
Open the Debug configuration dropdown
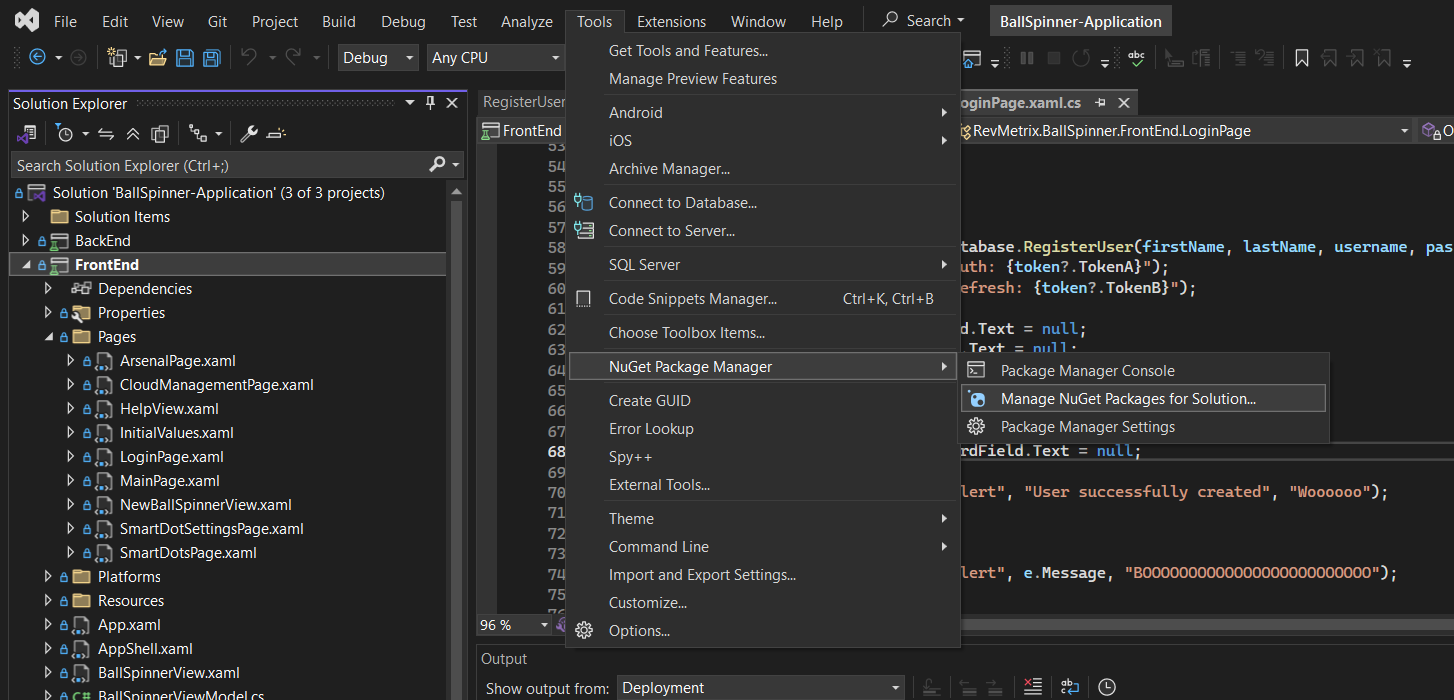pos(378,58)
